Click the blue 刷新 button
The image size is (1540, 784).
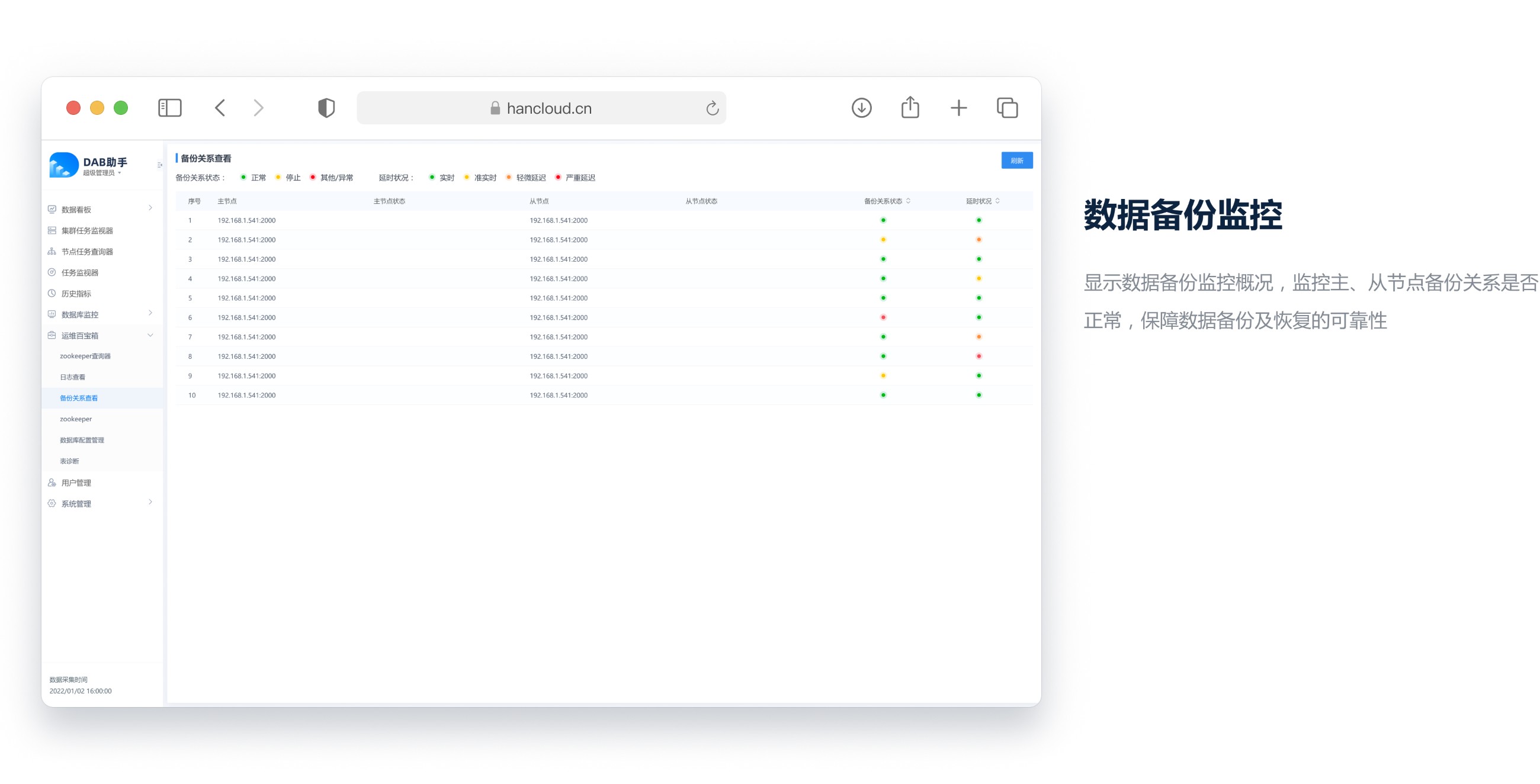[1016, 160]
